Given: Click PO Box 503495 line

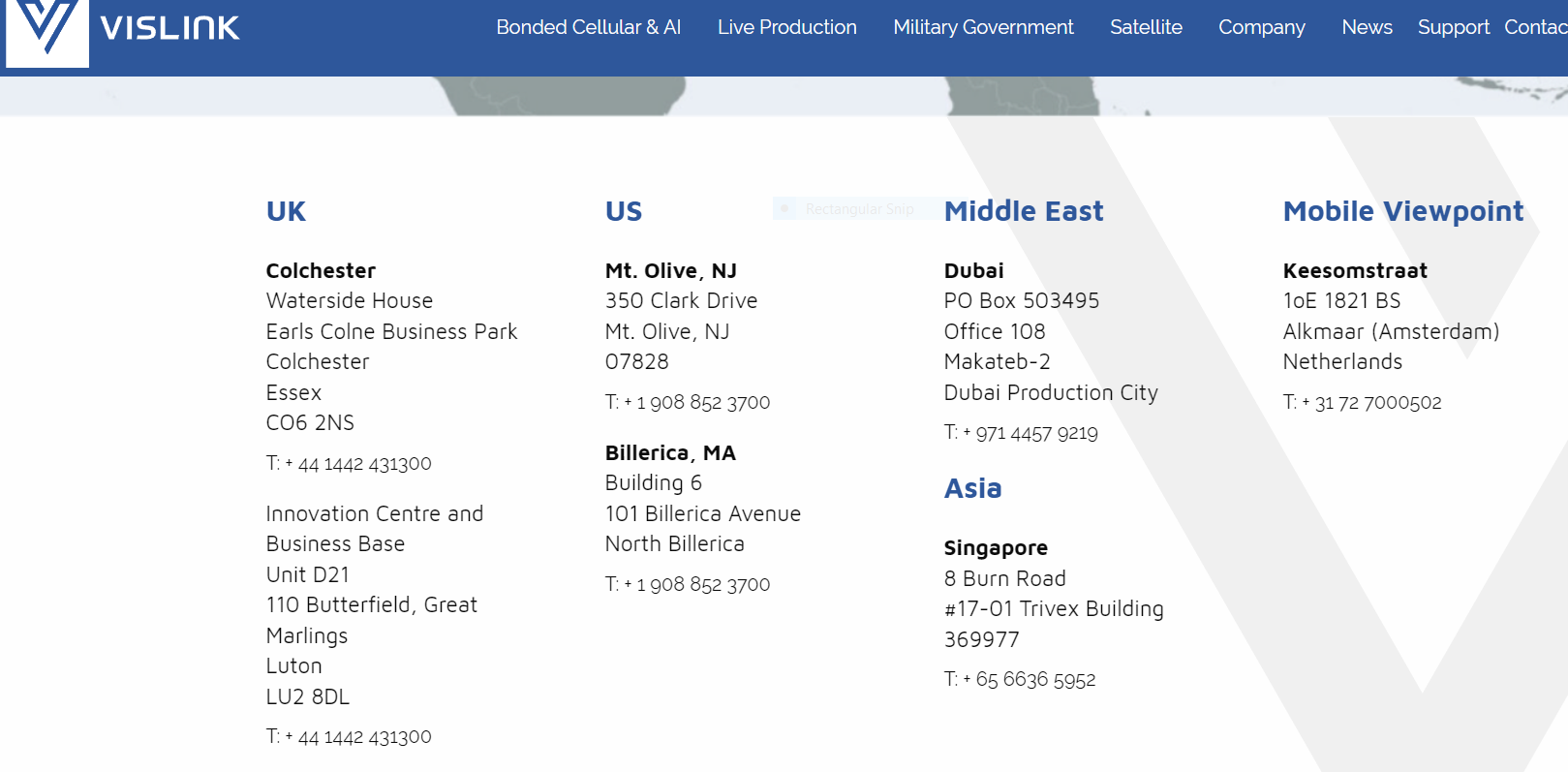Looking at the screenshot, I should coord(1022,301).
